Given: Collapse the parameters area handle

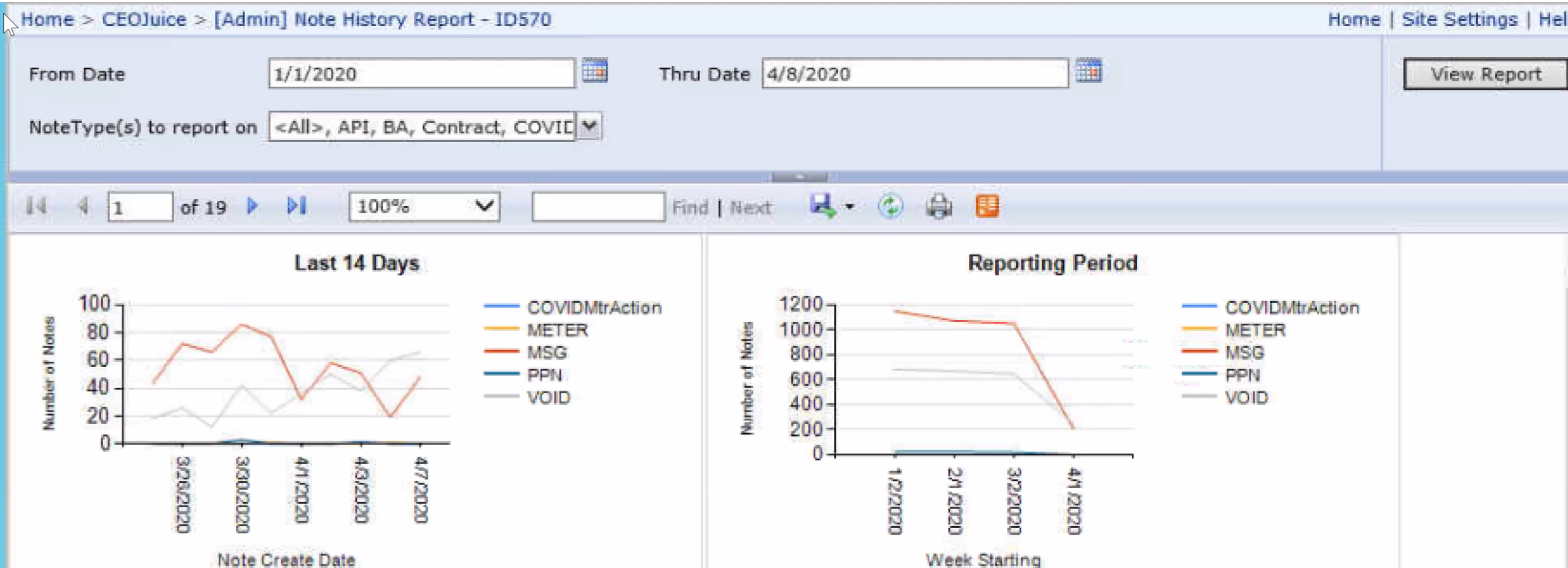Looking at the screenshot, I should [799, 177].
